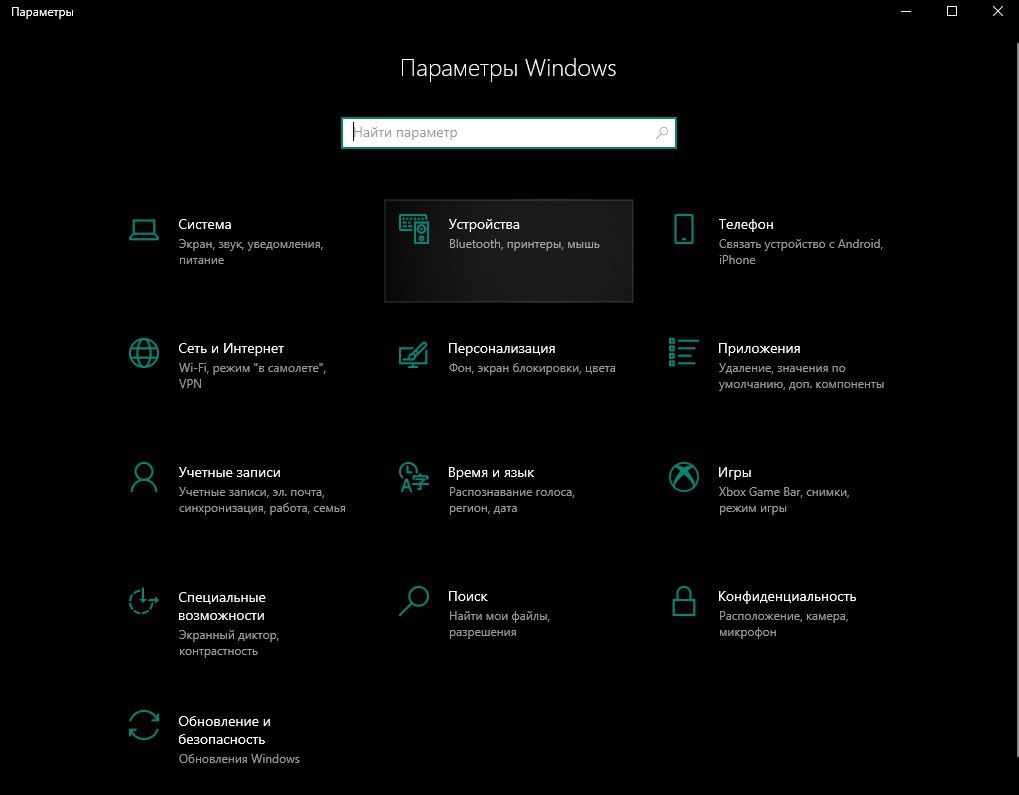Click text 'Учетные записи, эл. почта, синхронизация'
This screenshot has height=795, width=1019.
262,500
